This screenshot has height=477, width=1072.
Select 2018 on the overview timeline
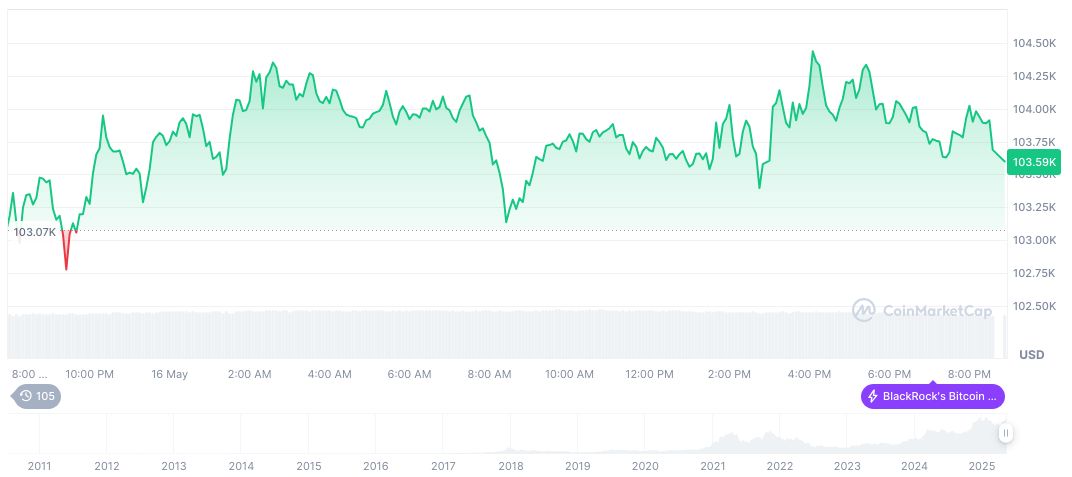tap(510, 466)
